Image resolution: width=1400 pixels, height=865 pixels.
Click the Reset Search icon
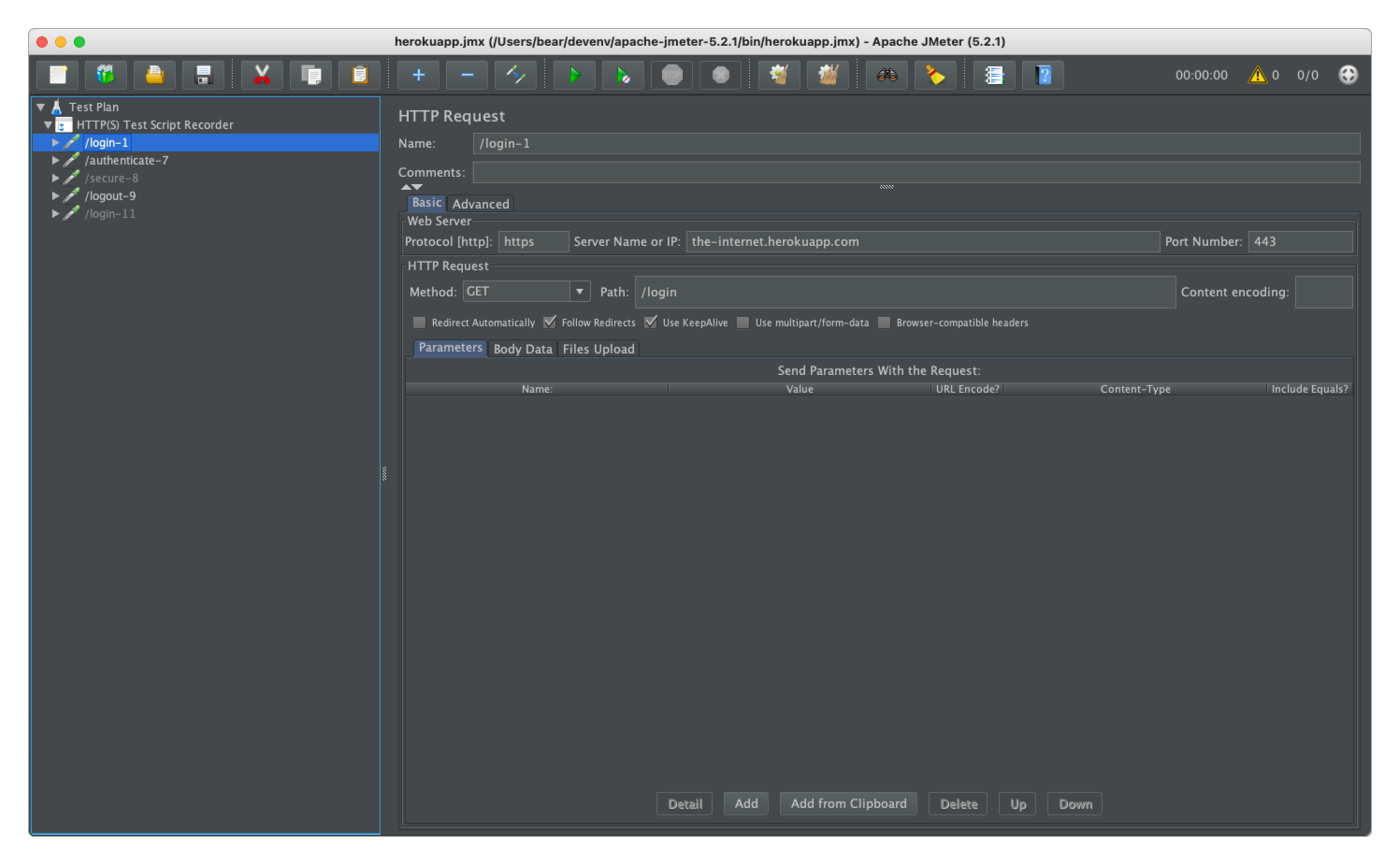pyautogui.click(x=935, y=75)
